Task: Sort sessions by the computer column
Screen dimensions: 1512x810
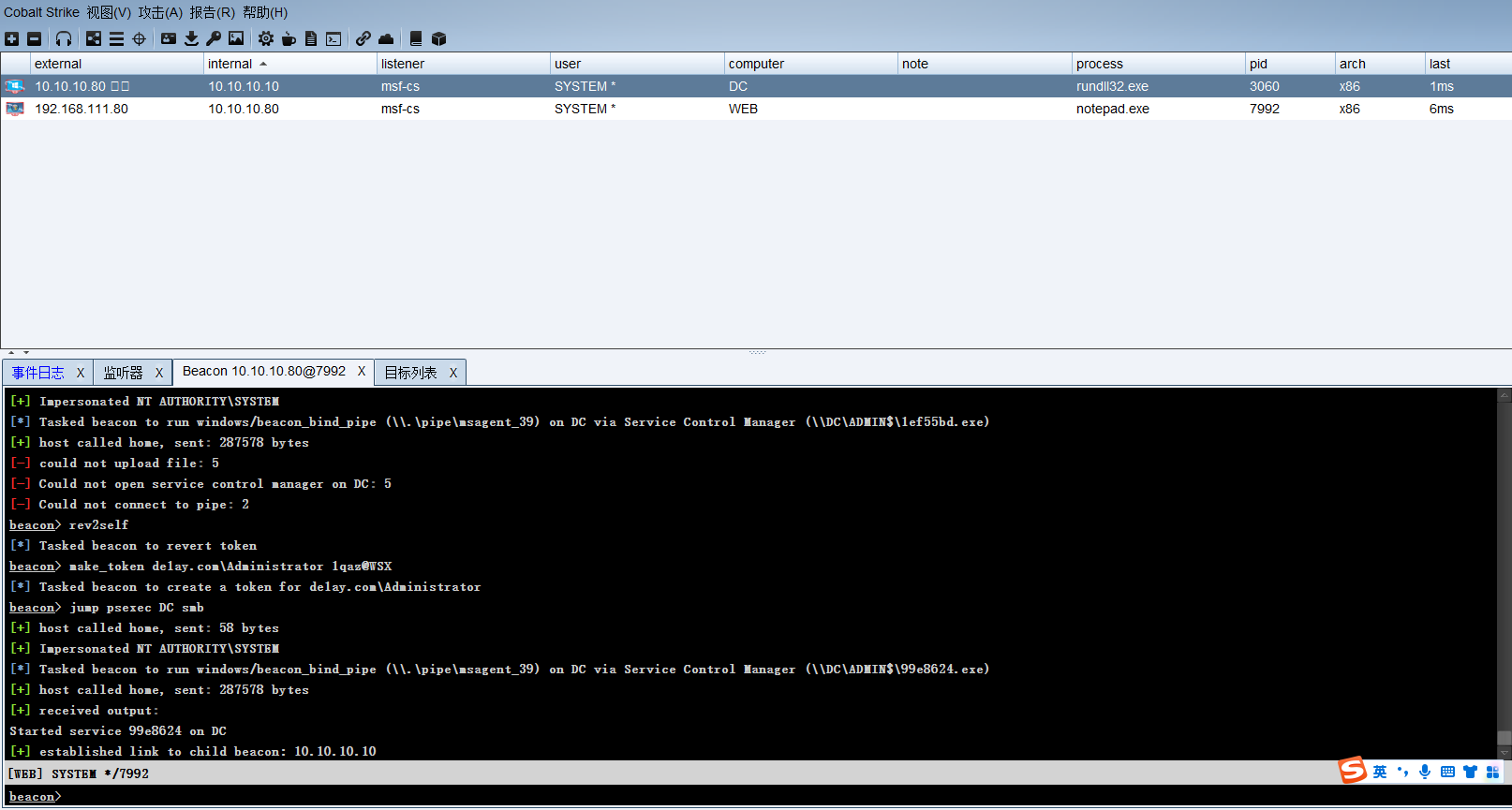Action: 810,64
